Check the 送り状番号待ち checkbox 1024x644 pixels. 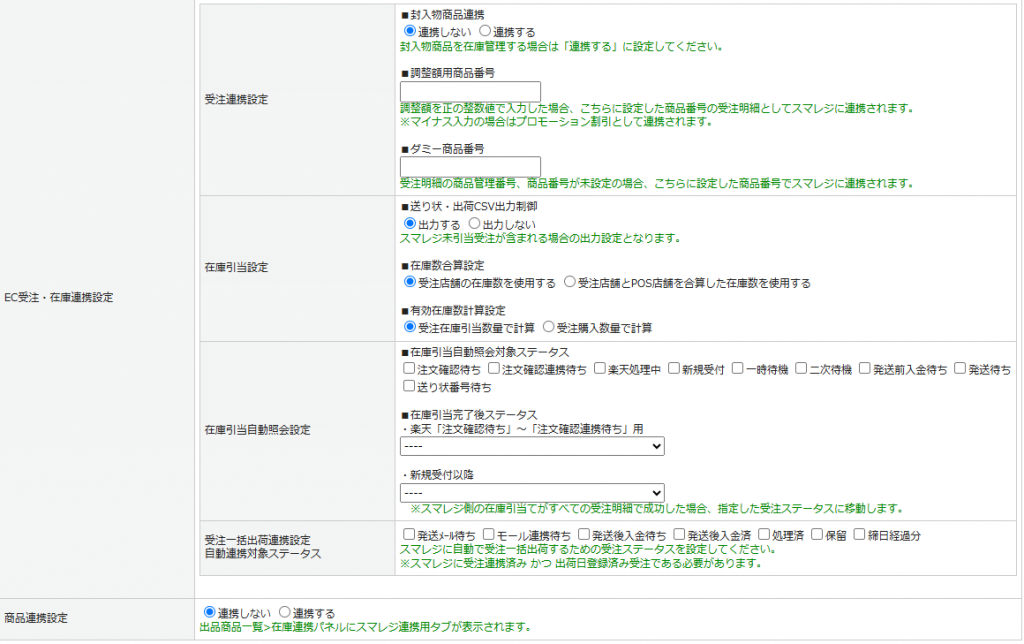coord(409,386)
